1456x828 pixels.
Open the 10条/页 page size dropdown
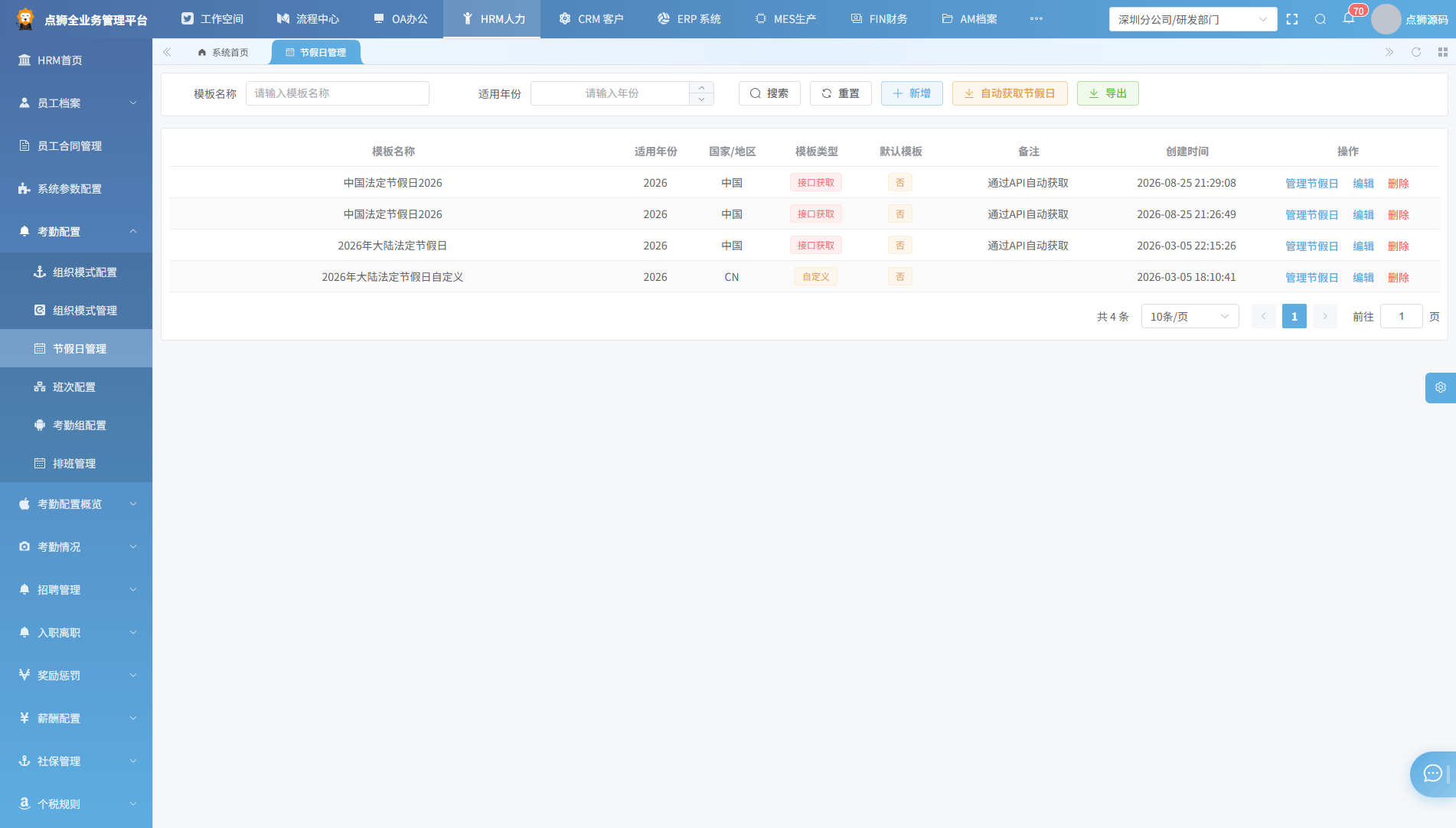tap(1190, 316)
